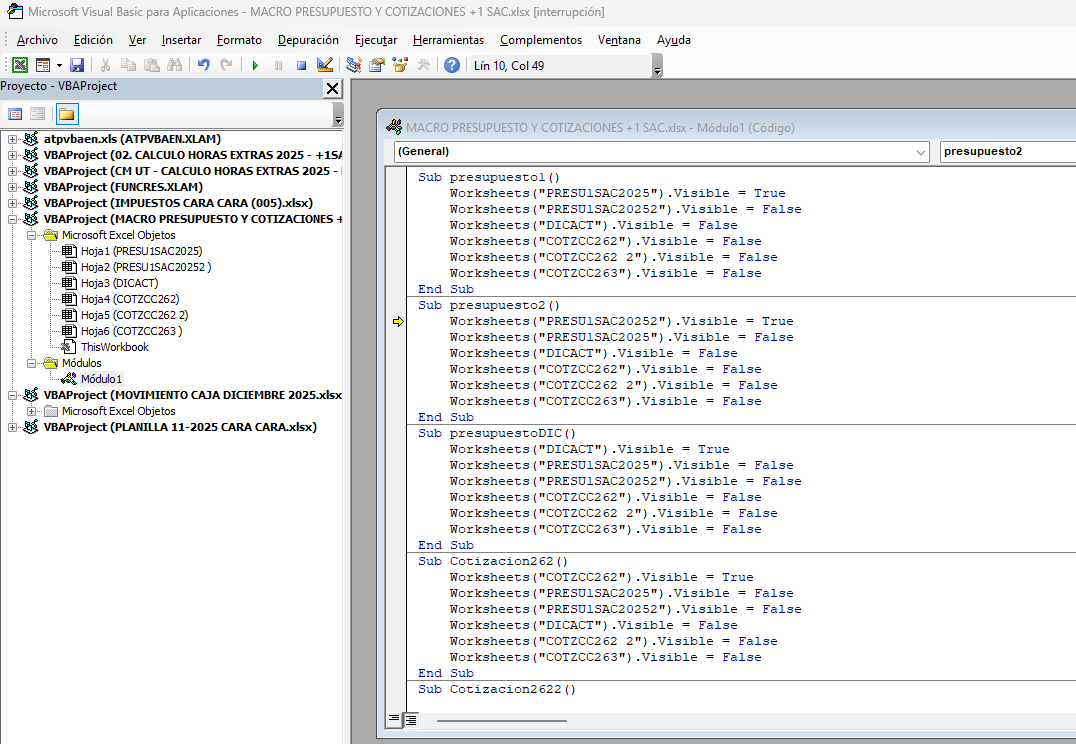Expand VBAProject (PLANILLA 11-2025 CARA CARA.xlsx)
This screenshot has width=1076, height=744.
(12, 428)
